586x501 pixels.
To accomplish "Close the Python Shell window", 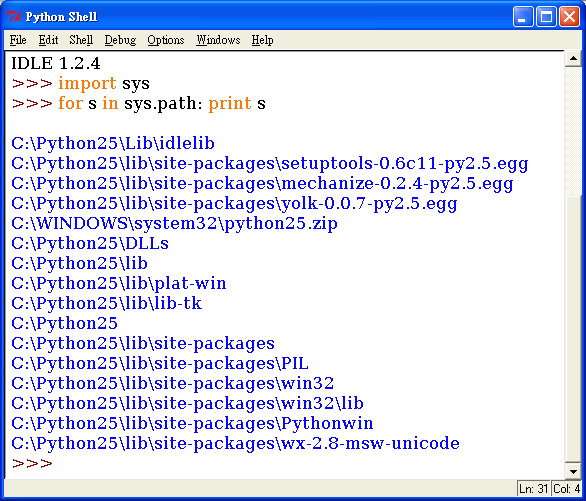I will click(569, 16).
